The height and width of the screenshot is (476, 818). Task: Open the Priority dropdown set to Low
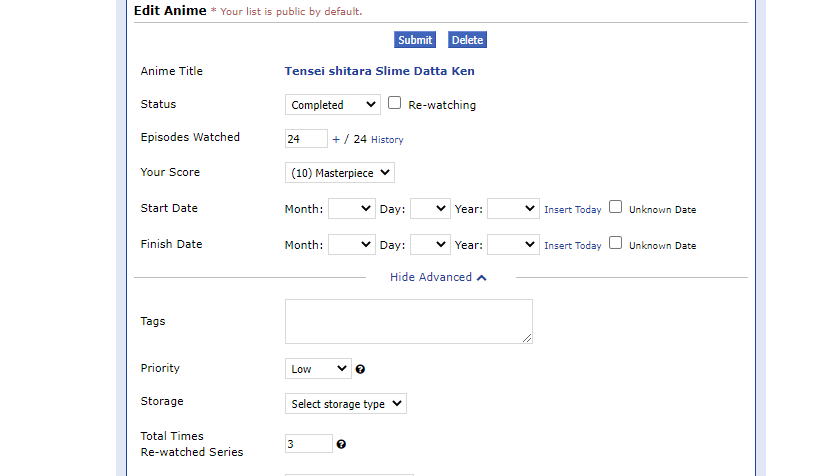[318, 369]
